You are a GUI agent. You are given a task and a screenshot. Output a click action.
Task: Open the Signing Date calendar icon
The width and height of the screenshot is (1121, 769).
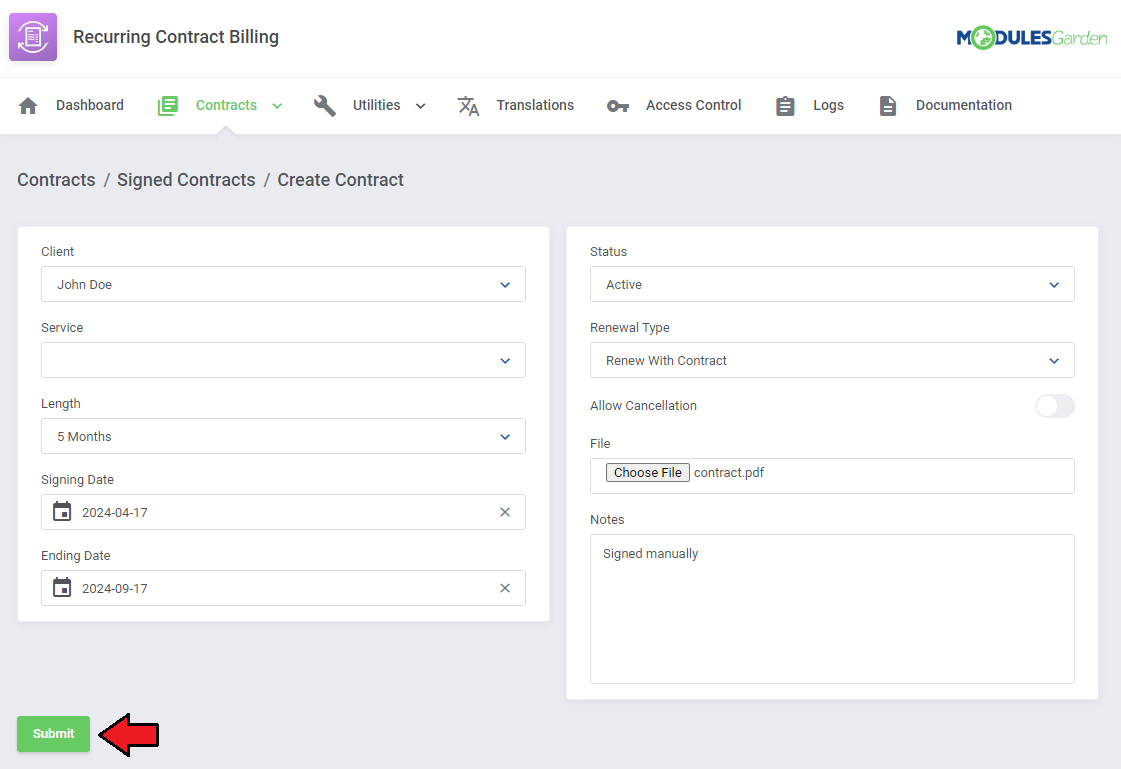tap(62, 512)
